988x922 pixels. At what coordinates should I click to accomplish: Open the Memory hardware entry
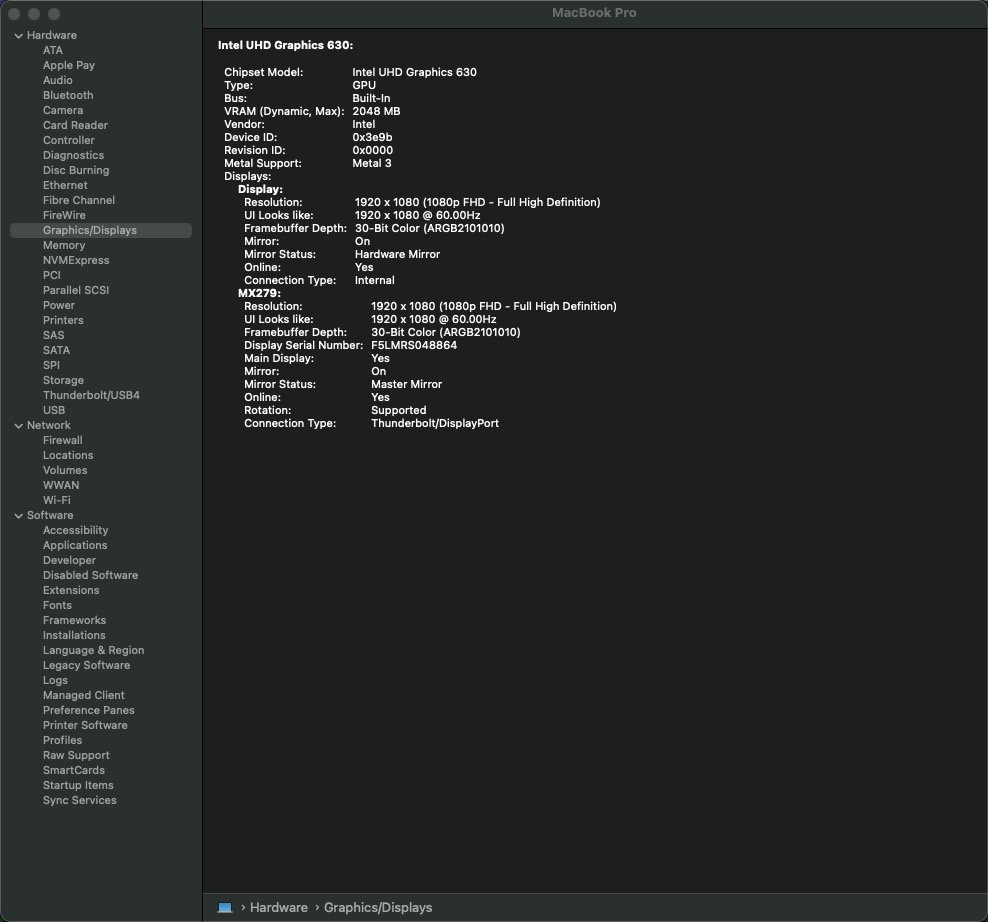click(64, 245)
